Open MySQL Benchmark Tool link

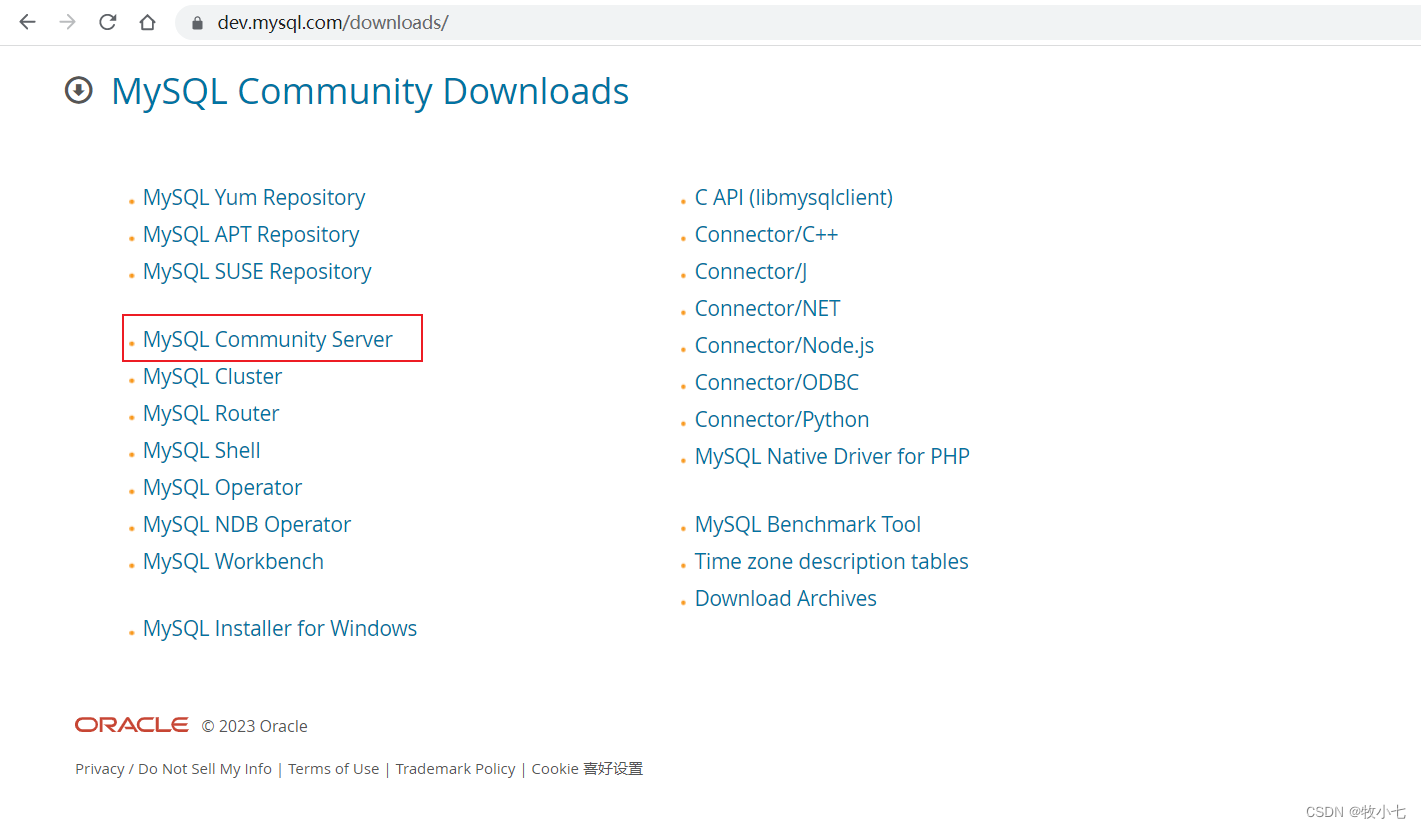point(808,524)
